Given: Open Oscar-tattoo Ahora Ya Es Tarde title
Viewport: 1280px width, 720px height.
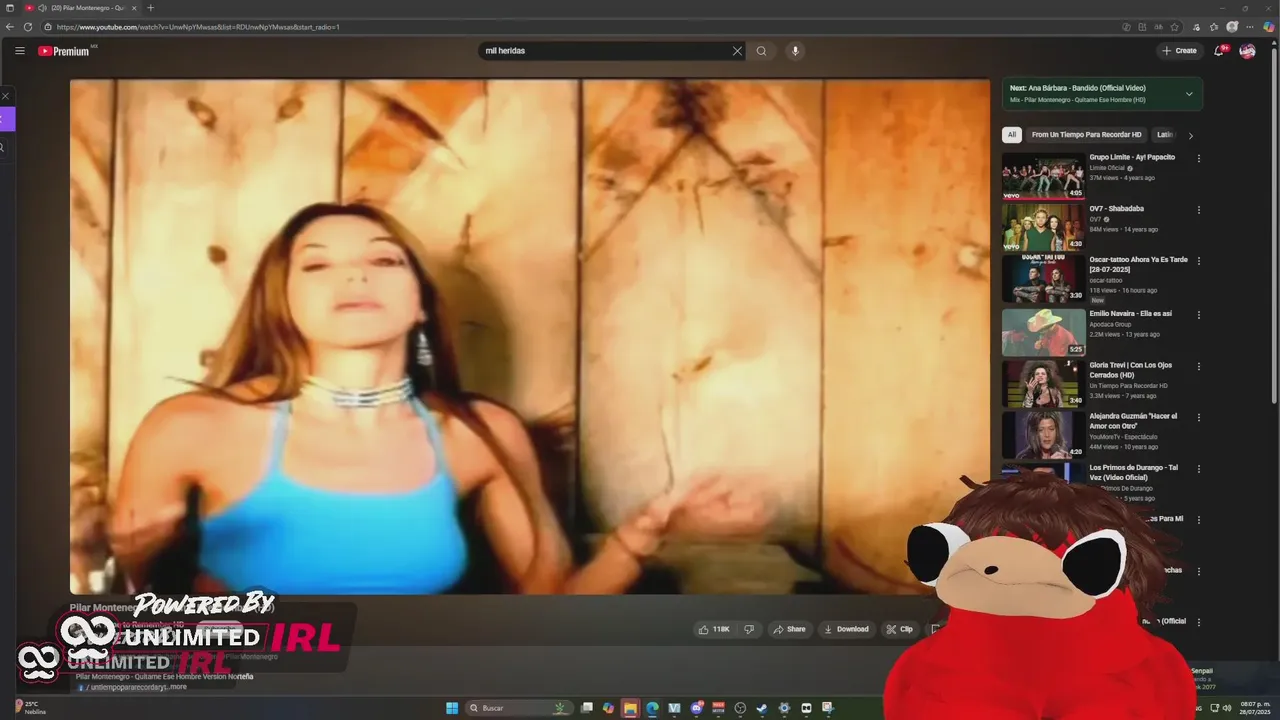Looking at the screenshot, I should [x=1139, y=265].
